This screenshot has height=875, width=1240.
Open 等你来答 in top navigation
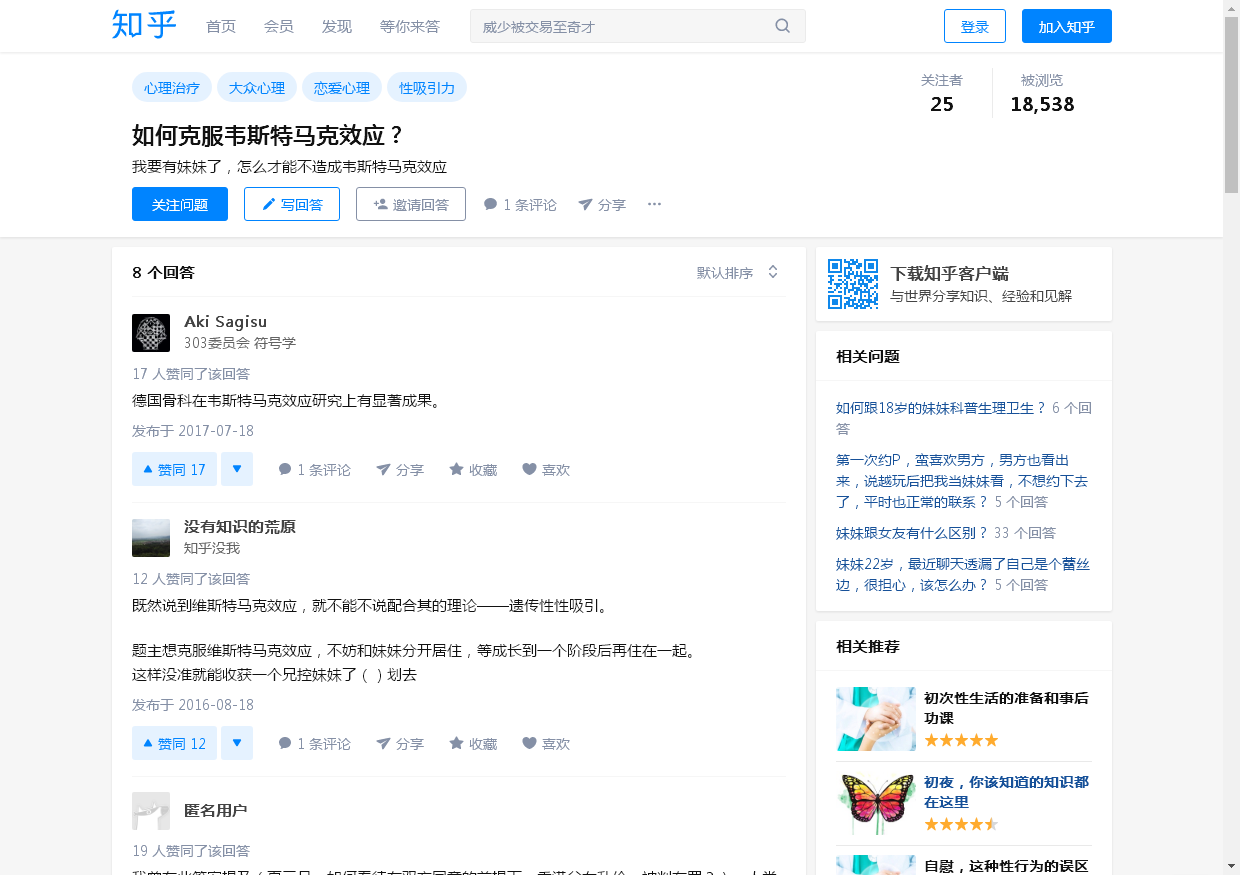pyautogui.click(x=410, y=26)
